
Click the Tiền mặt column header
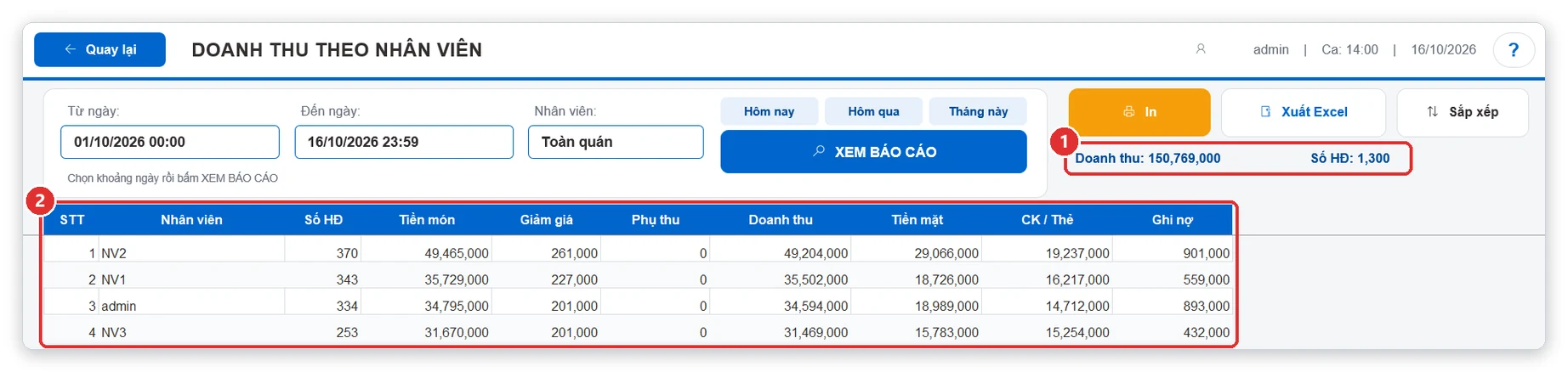tap(917, 220)
